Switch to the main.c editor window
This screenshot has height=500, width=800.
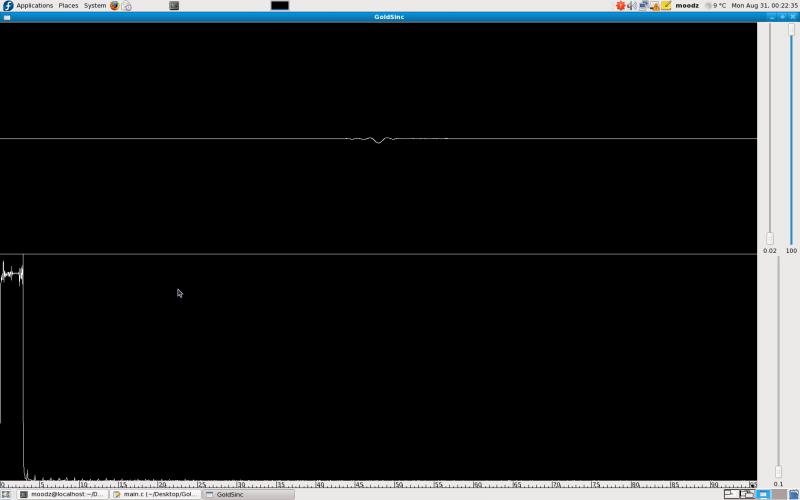[155, 494]
